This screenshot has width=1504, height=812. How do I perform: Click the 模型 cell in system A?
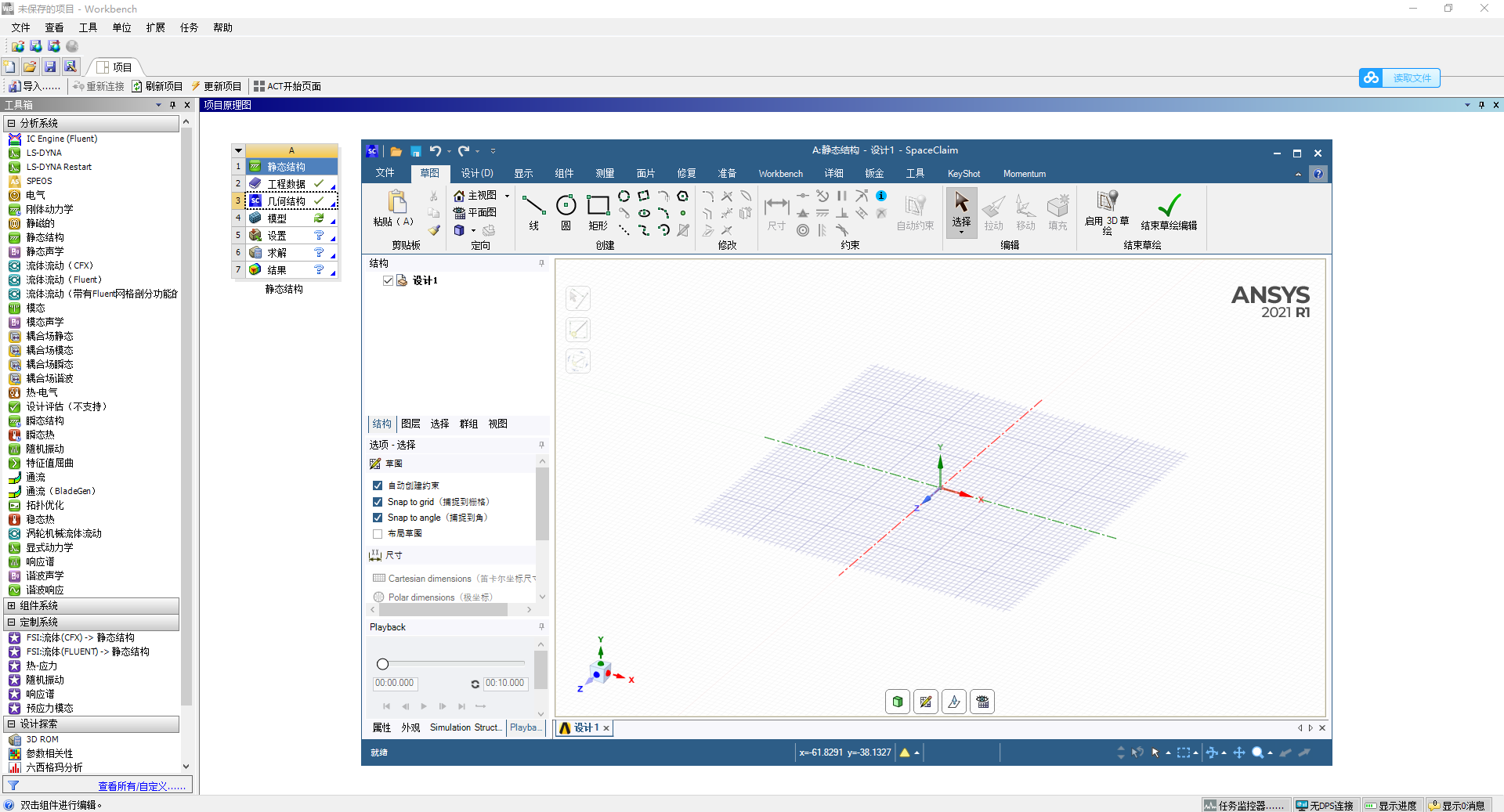292,218
